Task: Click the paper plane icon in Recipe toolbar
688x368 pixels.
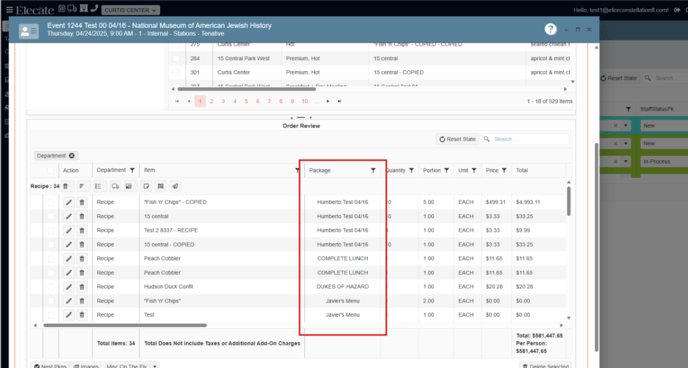Action: click(175, 186)
